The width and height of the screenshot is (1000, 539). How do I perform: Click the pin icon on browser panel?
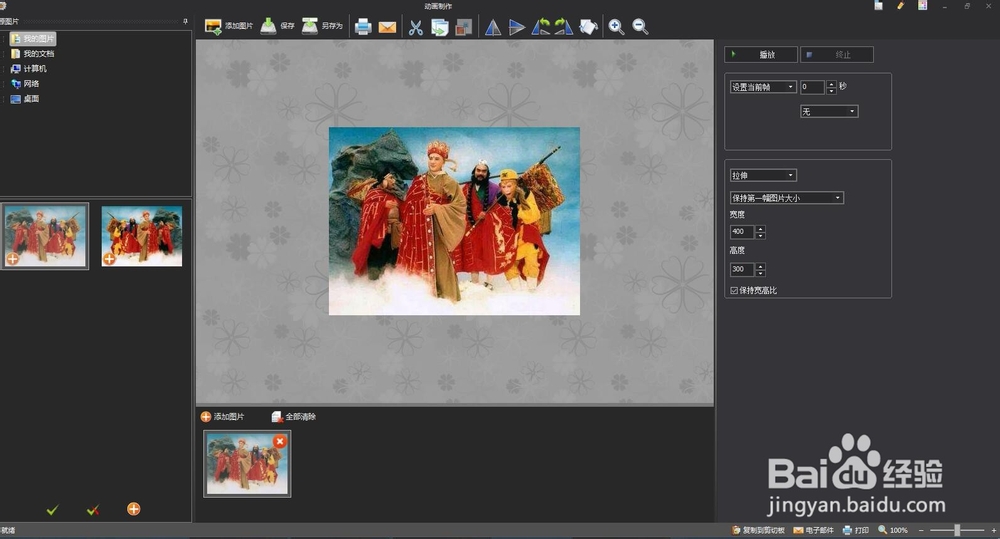186,21
